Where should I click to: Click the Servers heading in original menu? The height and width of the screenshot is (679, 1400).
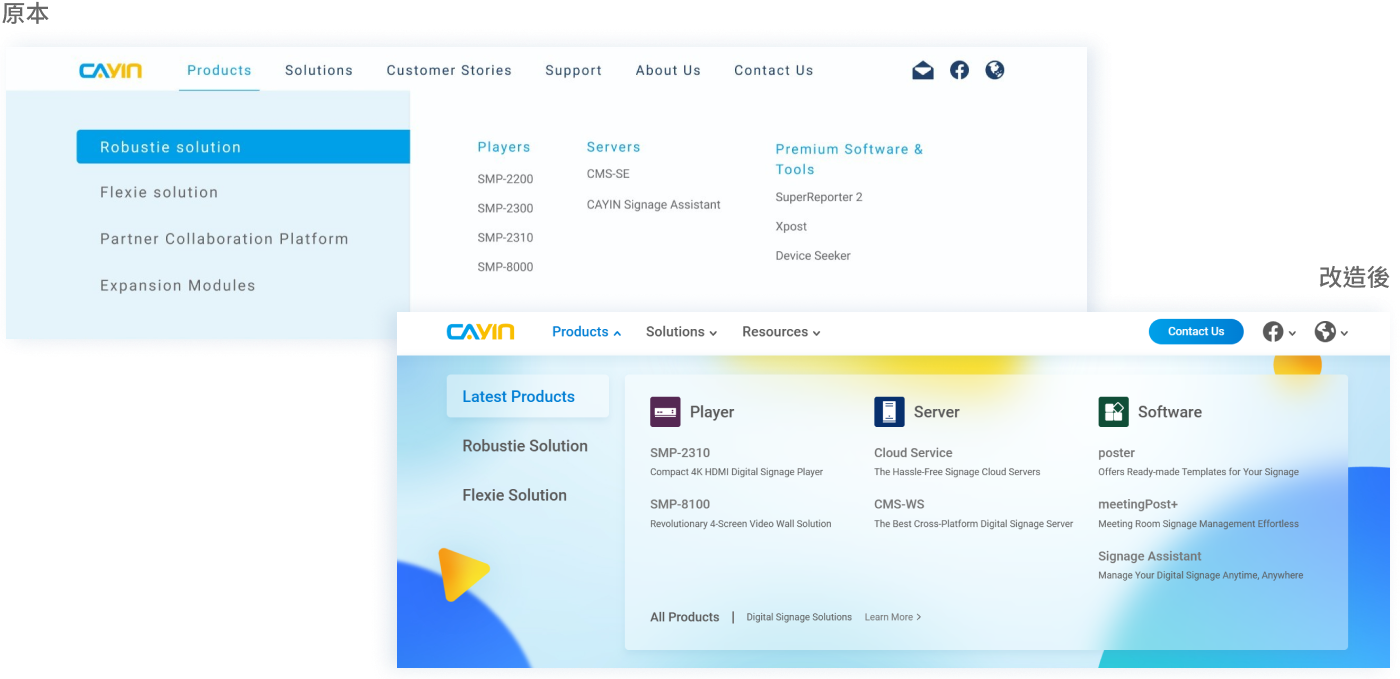(613, 147)
